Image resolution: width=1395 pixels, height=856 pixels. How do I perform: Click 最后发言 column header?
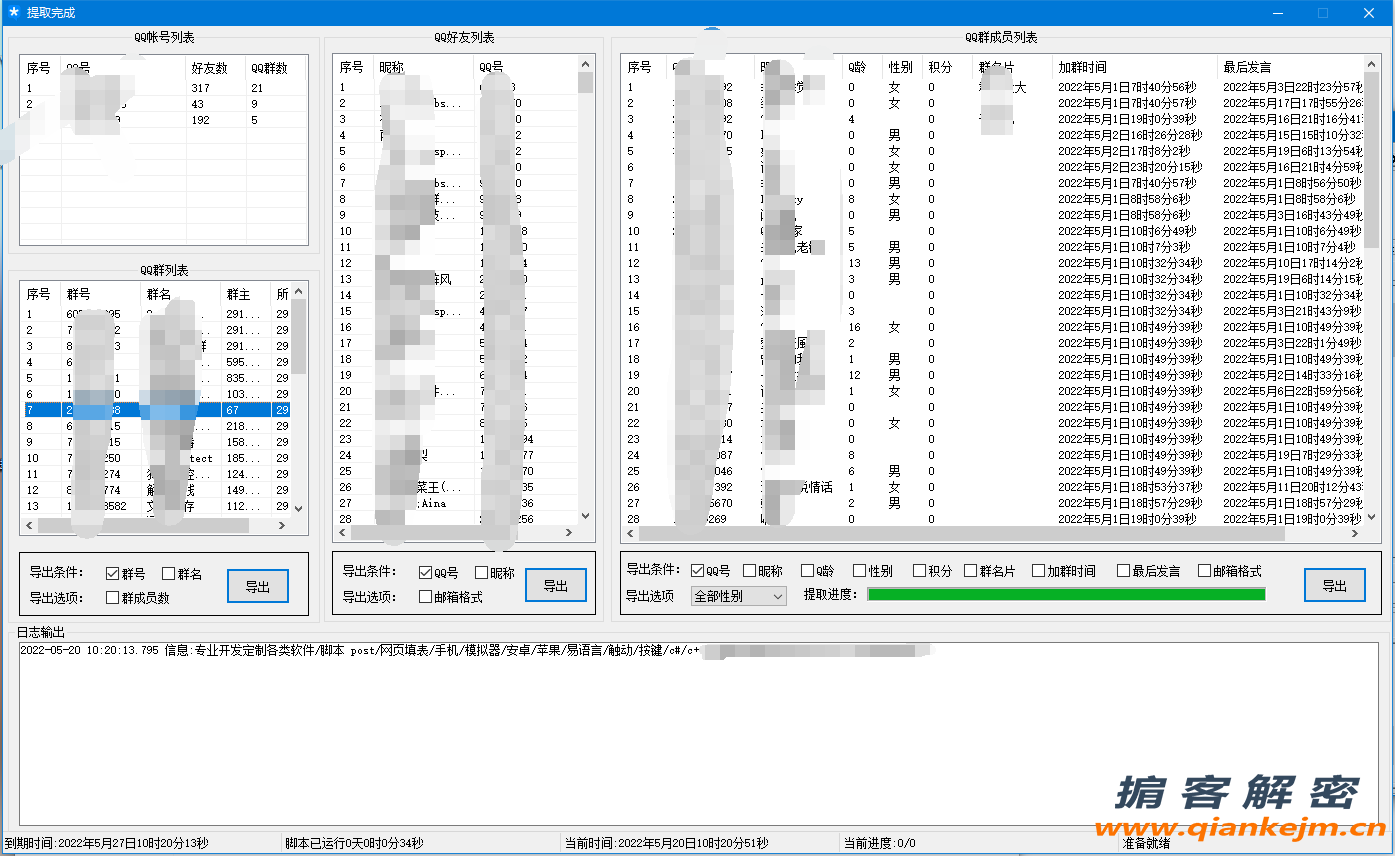pyautogui.click(x=1290, y=67)
